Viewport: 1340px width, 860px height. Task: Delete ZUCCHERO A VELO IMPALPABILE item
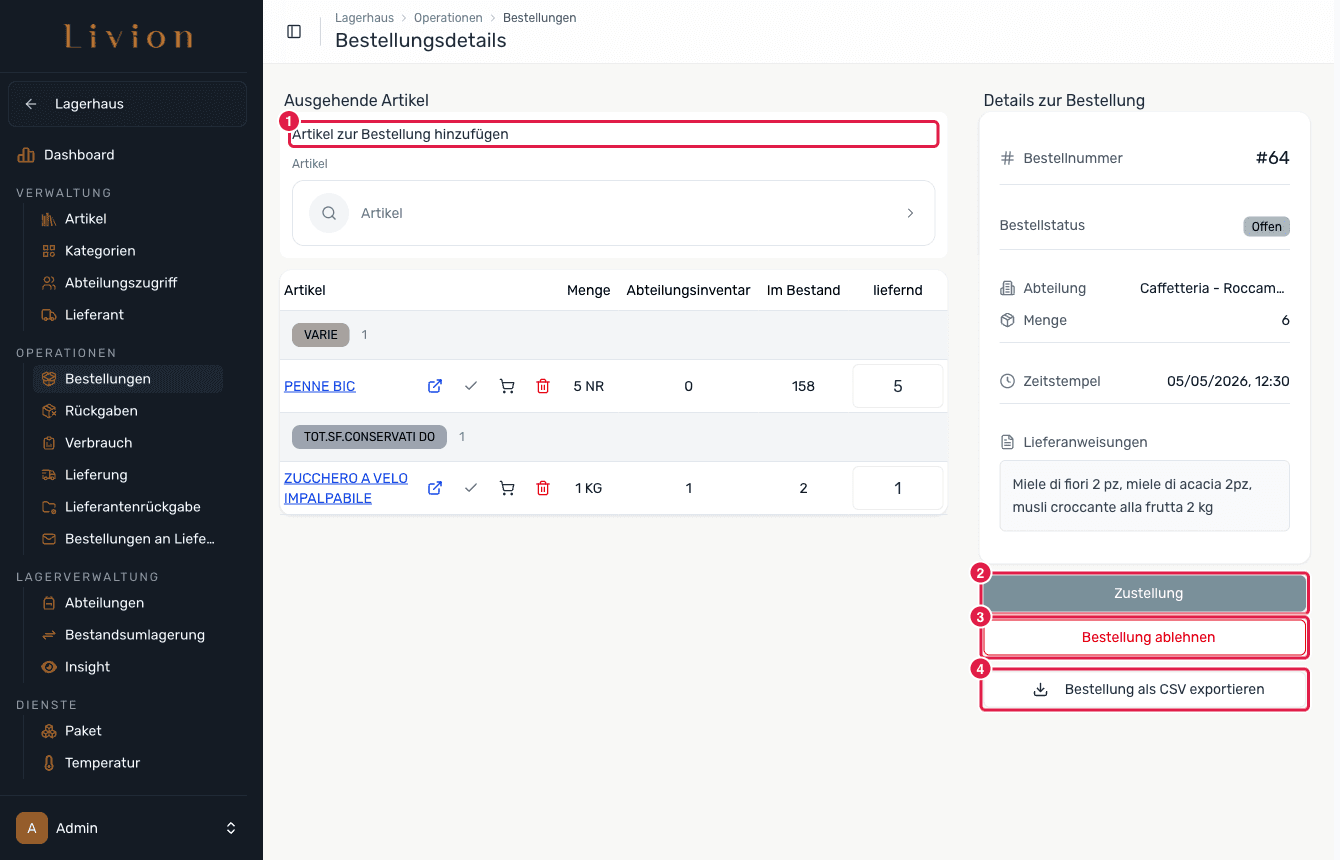[x=543, y=488]
